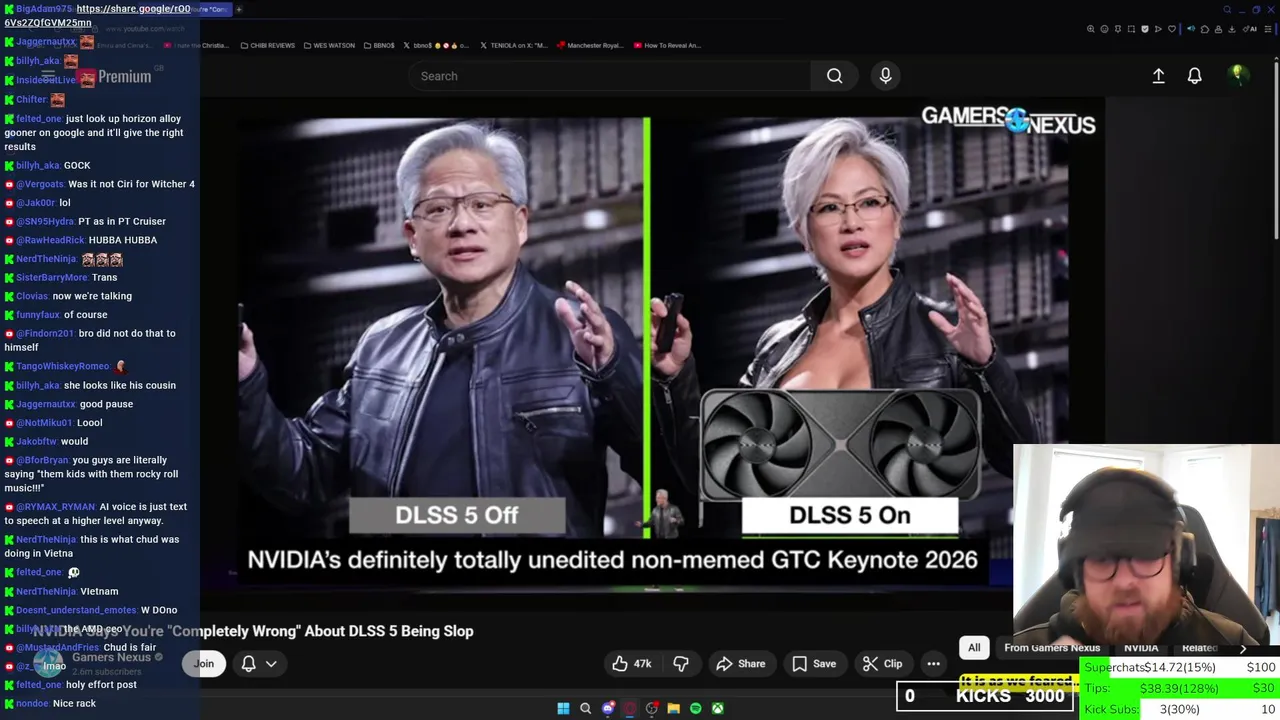Screen dimensions: 1280x720
Task: Show more filter chips with right arrow
Action: tap(1243, 648)
